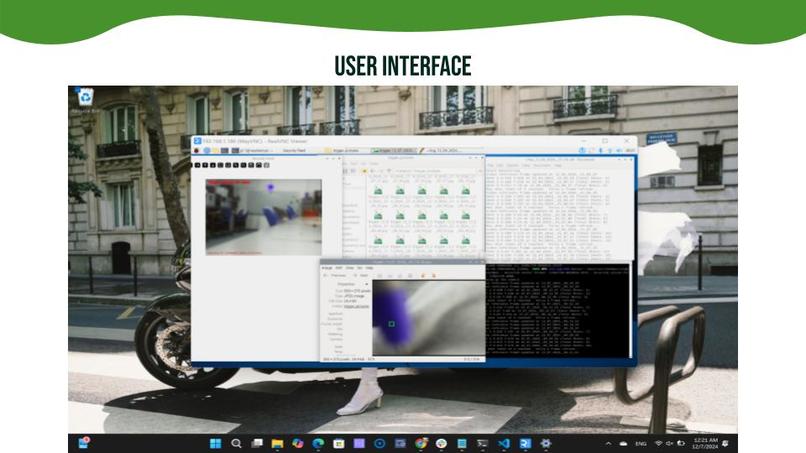806x453 pixels.
Task: Open the Raspberry Pi menu icon in the VNC session
Action: click(196, 151)
